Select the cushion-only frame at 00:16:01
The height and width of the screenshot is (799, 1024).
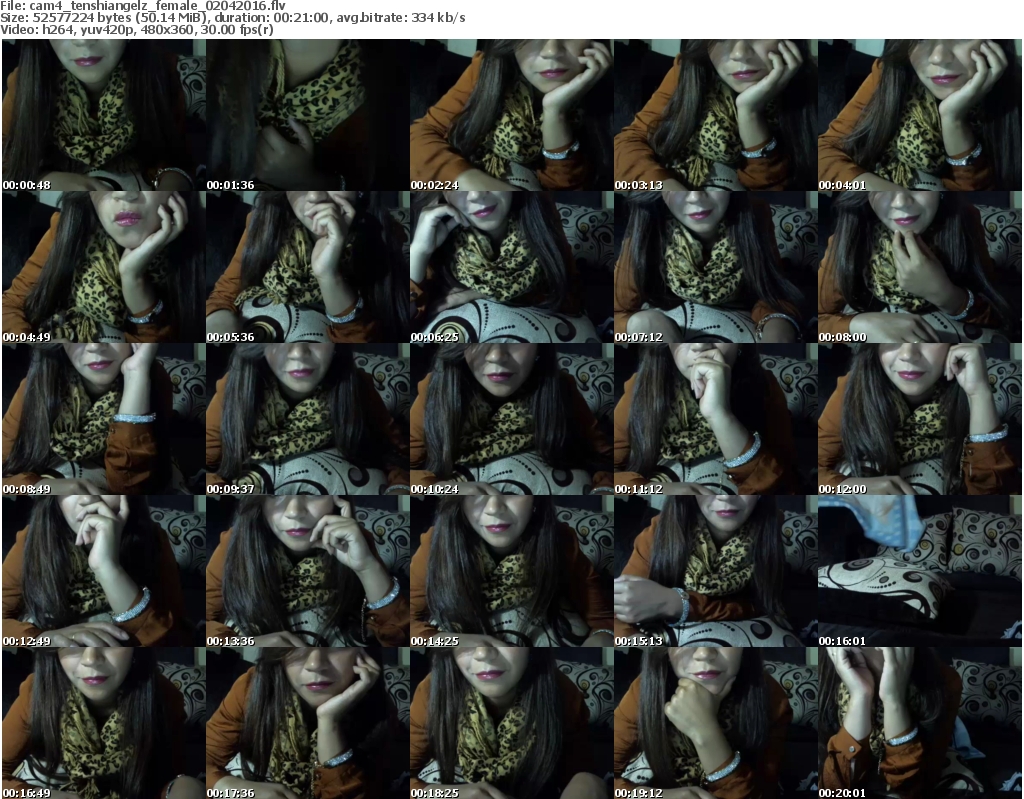pyautogui.click(x=920, y=571)
